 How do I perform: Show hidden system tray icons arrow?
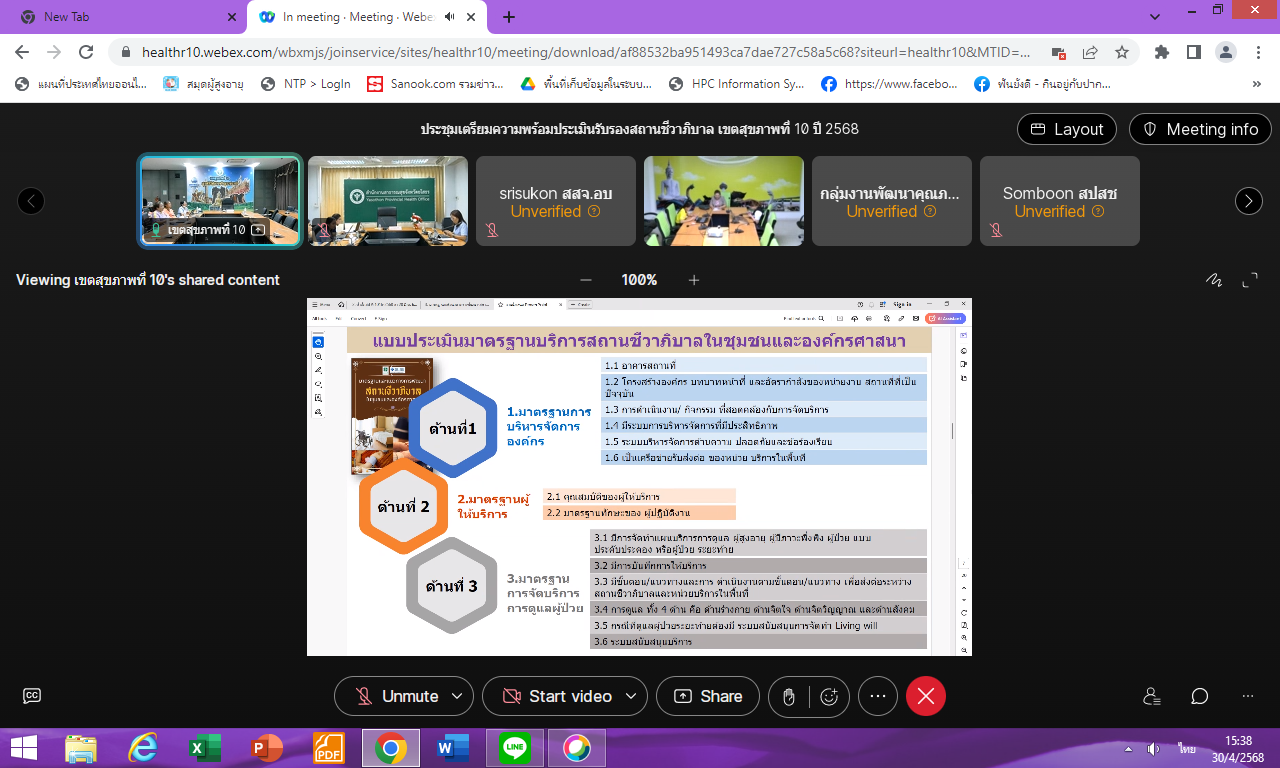coord(1129,748)
